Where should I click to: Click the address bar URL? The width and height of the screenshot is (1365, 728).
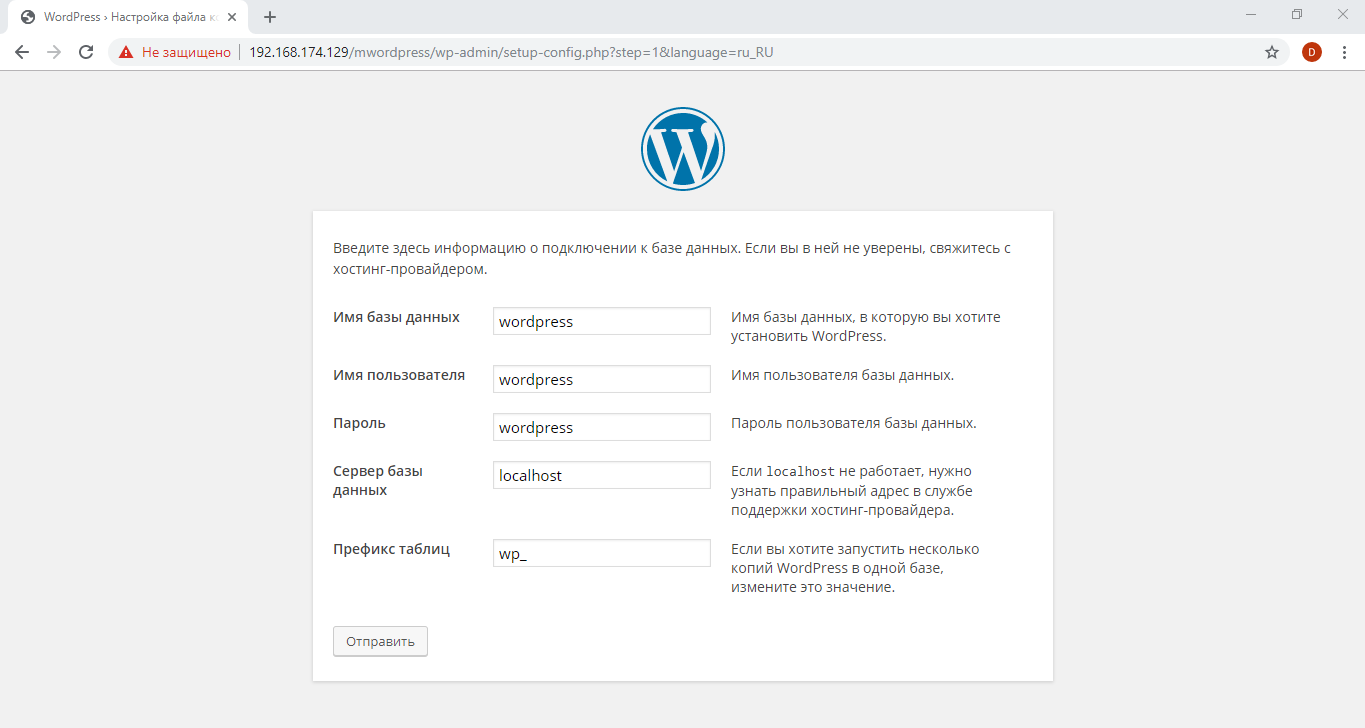pos(511,52)
